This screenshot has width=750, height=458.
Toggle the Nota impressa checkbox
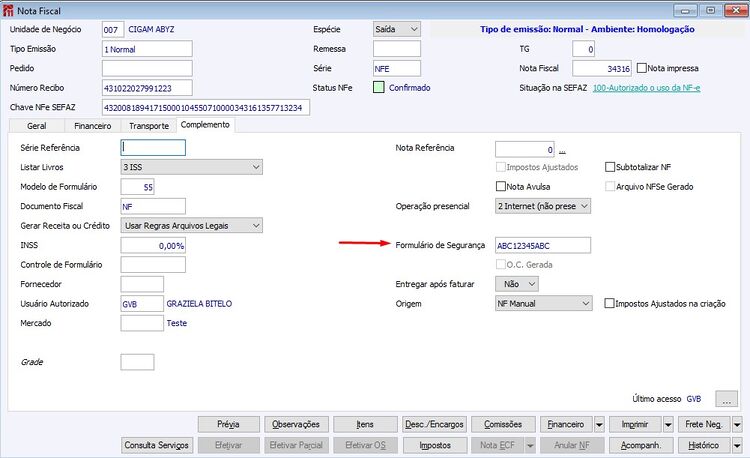[642, 68]
